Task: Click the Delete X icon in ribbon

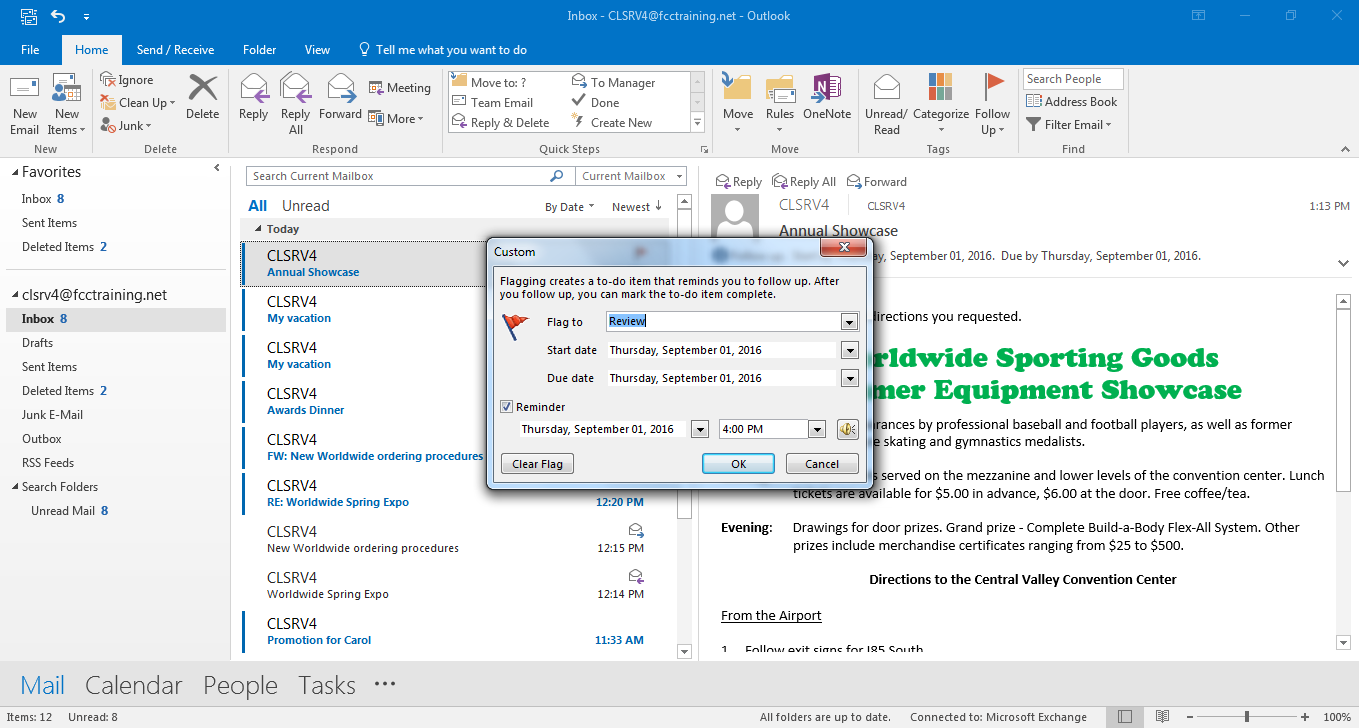Action: coord(203,88)
